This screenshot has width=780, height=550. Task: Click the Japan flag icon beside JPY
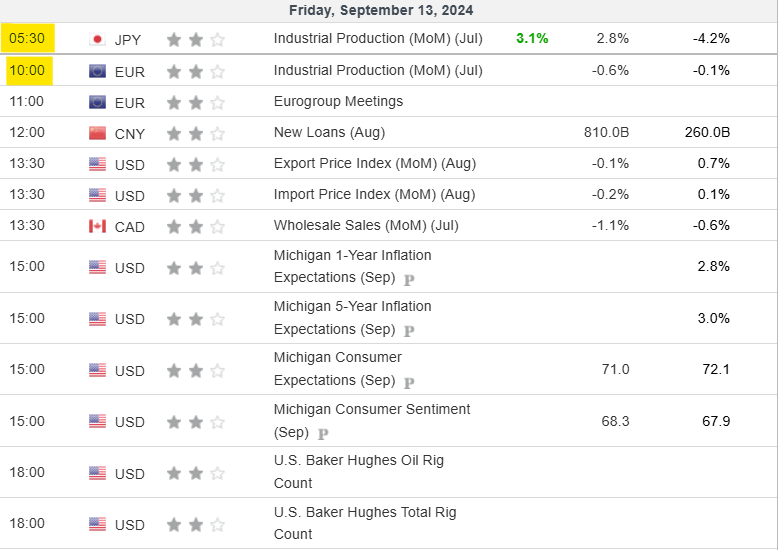point(98,39)
